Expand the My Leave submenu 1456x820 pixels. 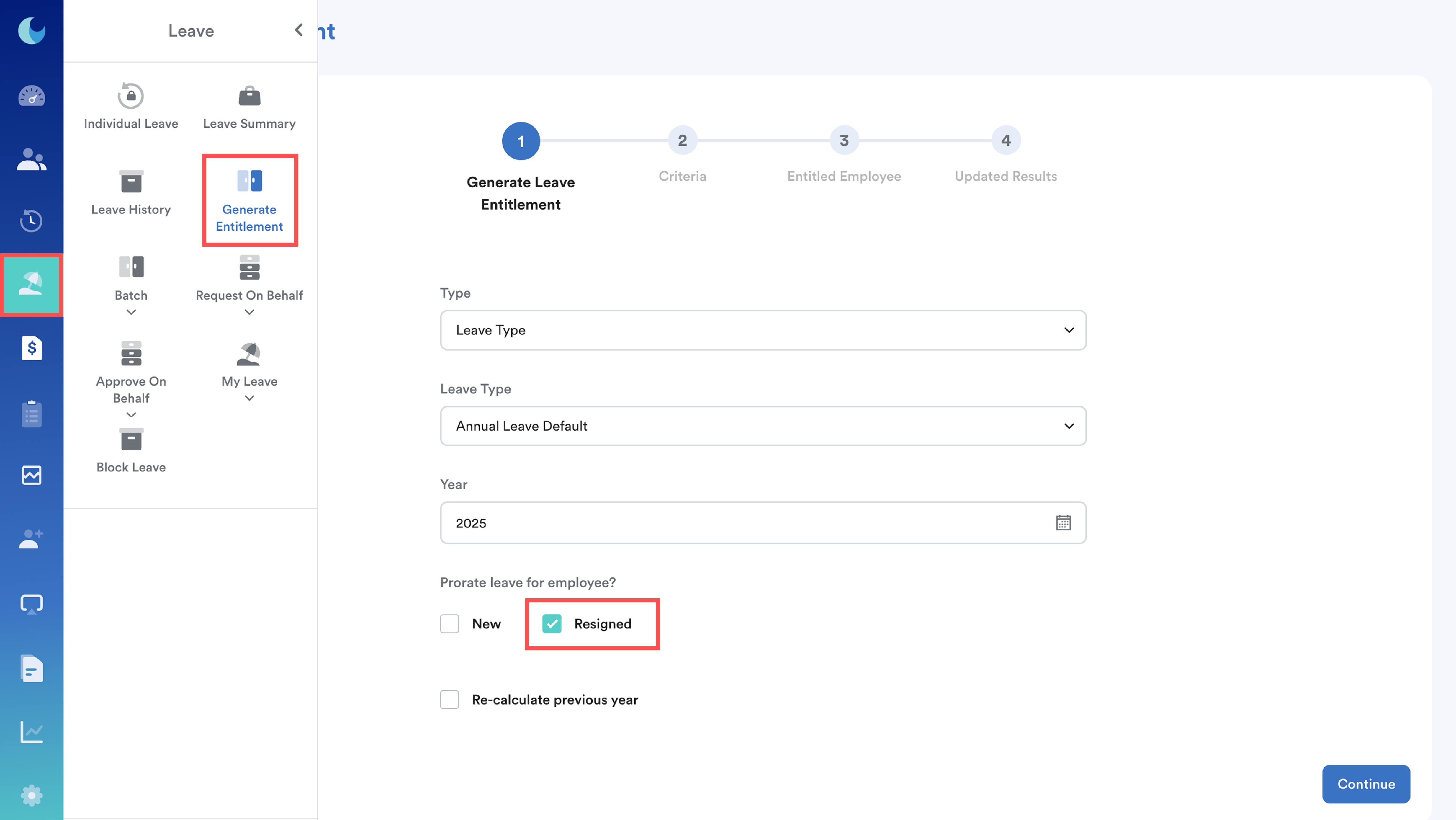click(x=249, y=398)
